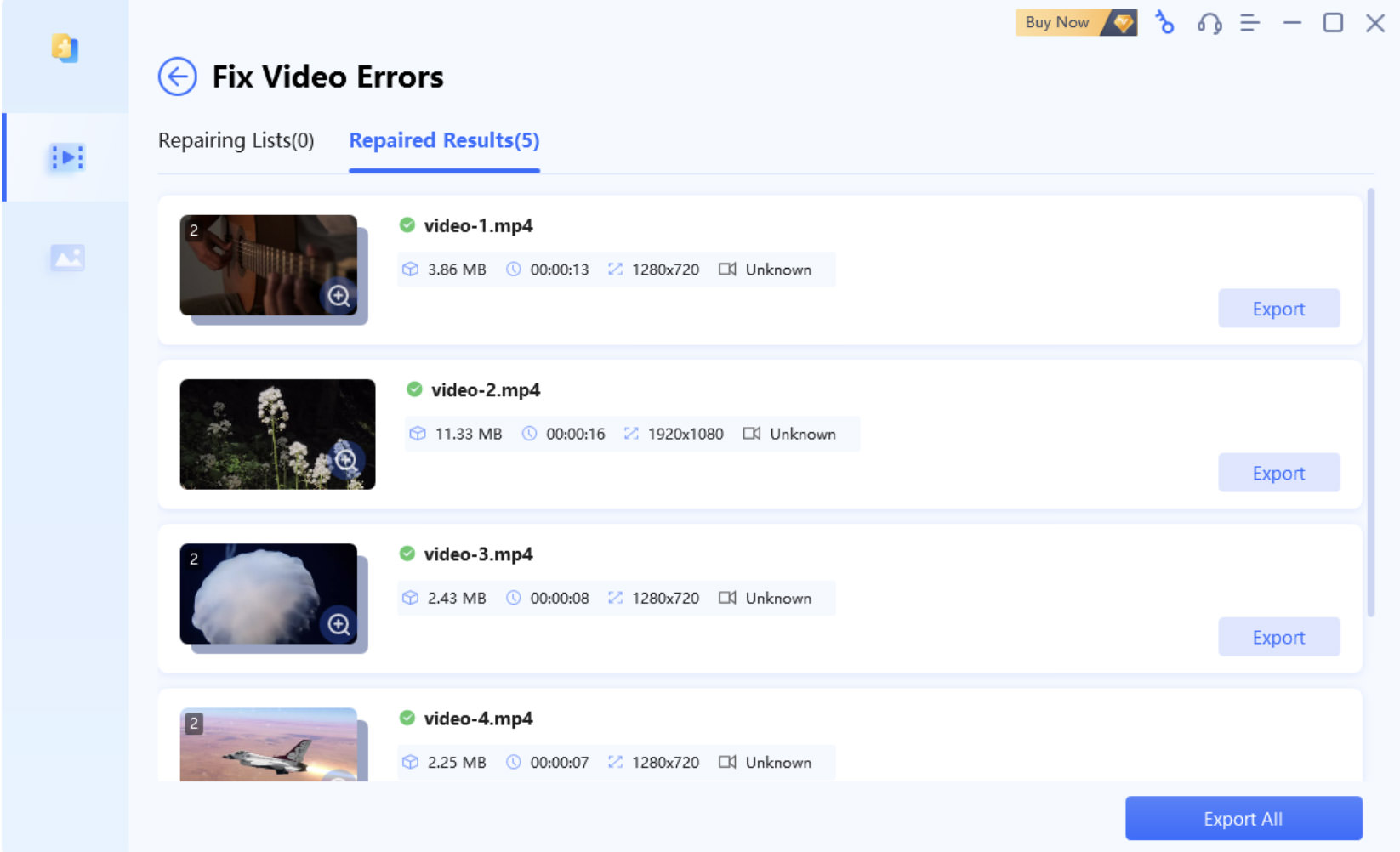1400x852 pixels.
Task: Click the Buy Now button
Action: [x=1076, y=23]
